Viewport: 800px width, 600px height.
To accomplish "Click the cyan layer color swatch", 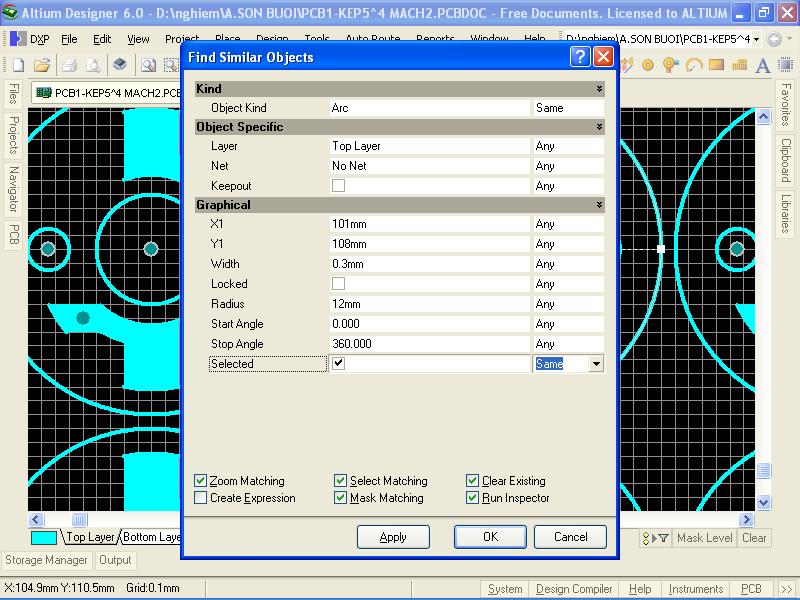I will pos(44,538).
